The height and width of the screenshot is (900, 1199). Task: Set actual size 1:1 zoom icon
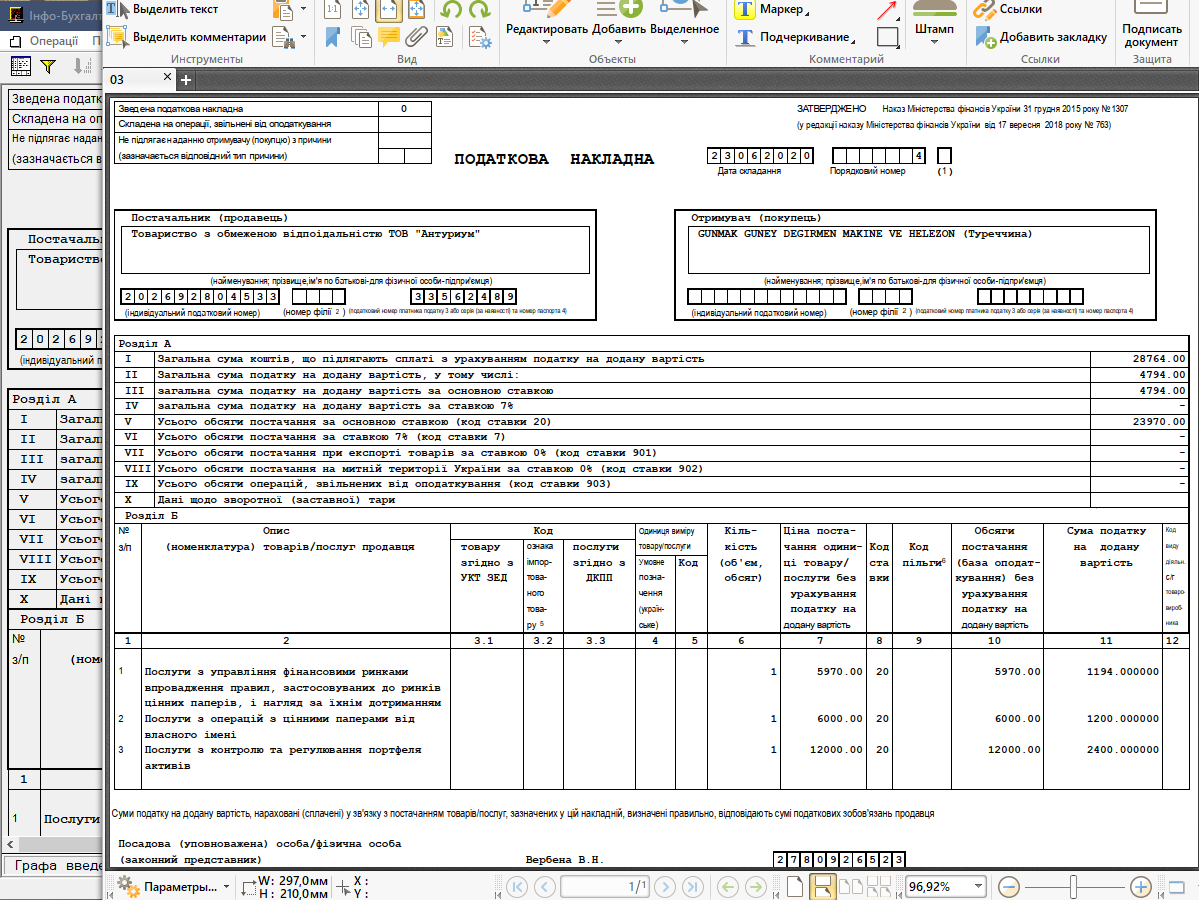click(x=333, y=9)
